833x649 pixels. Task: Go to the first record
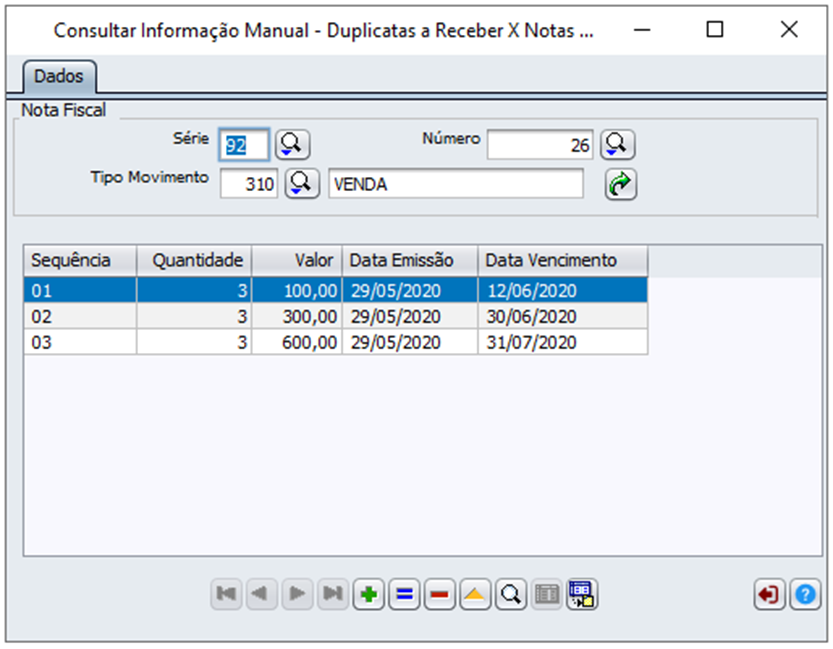tap(226, 594)
